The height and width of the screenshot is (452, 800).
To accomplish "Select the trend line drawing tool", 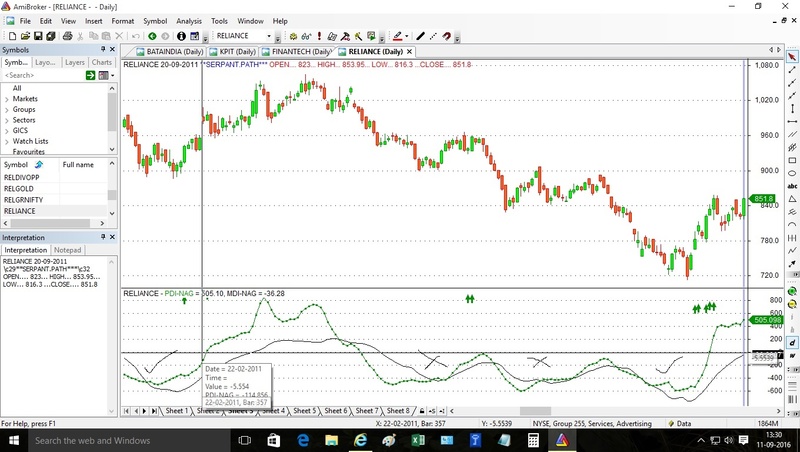I will click(792, 70).
